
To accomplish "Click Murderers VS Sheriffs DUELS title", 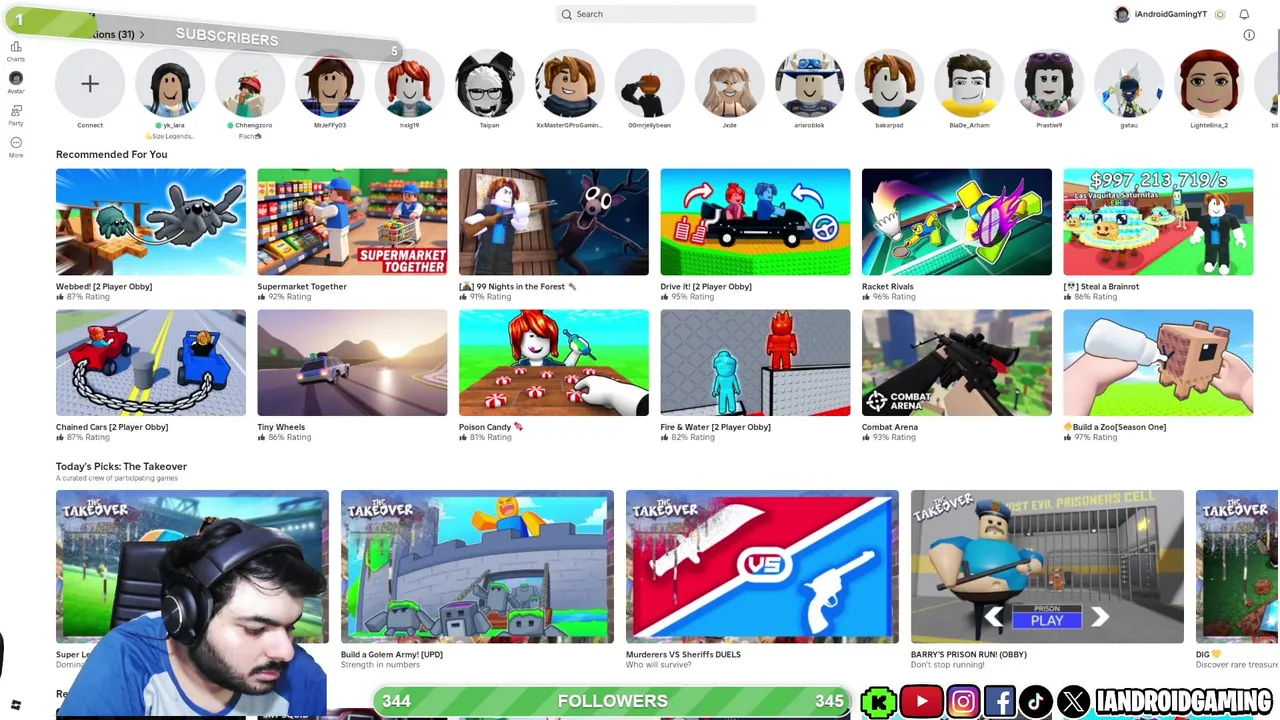I will pos(683,655).
